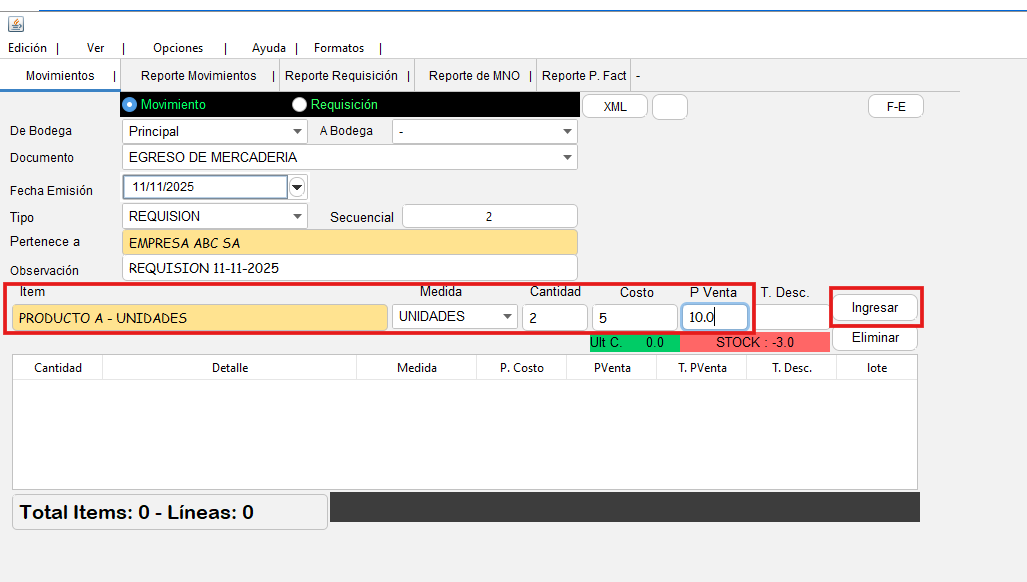Expand the De Bodega dropdown

tap(297, 131)
